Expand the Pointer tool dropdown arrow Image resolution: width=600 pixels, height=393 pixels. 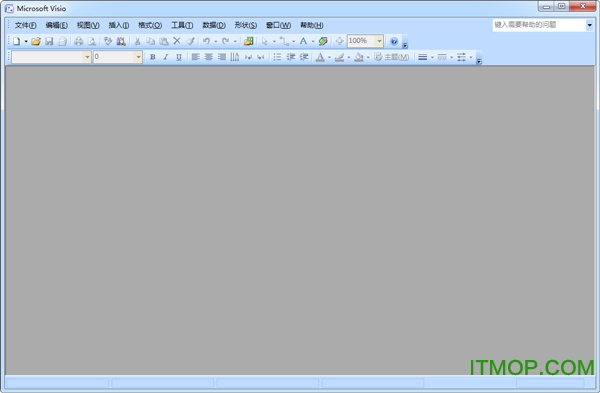tap(274, 41)
